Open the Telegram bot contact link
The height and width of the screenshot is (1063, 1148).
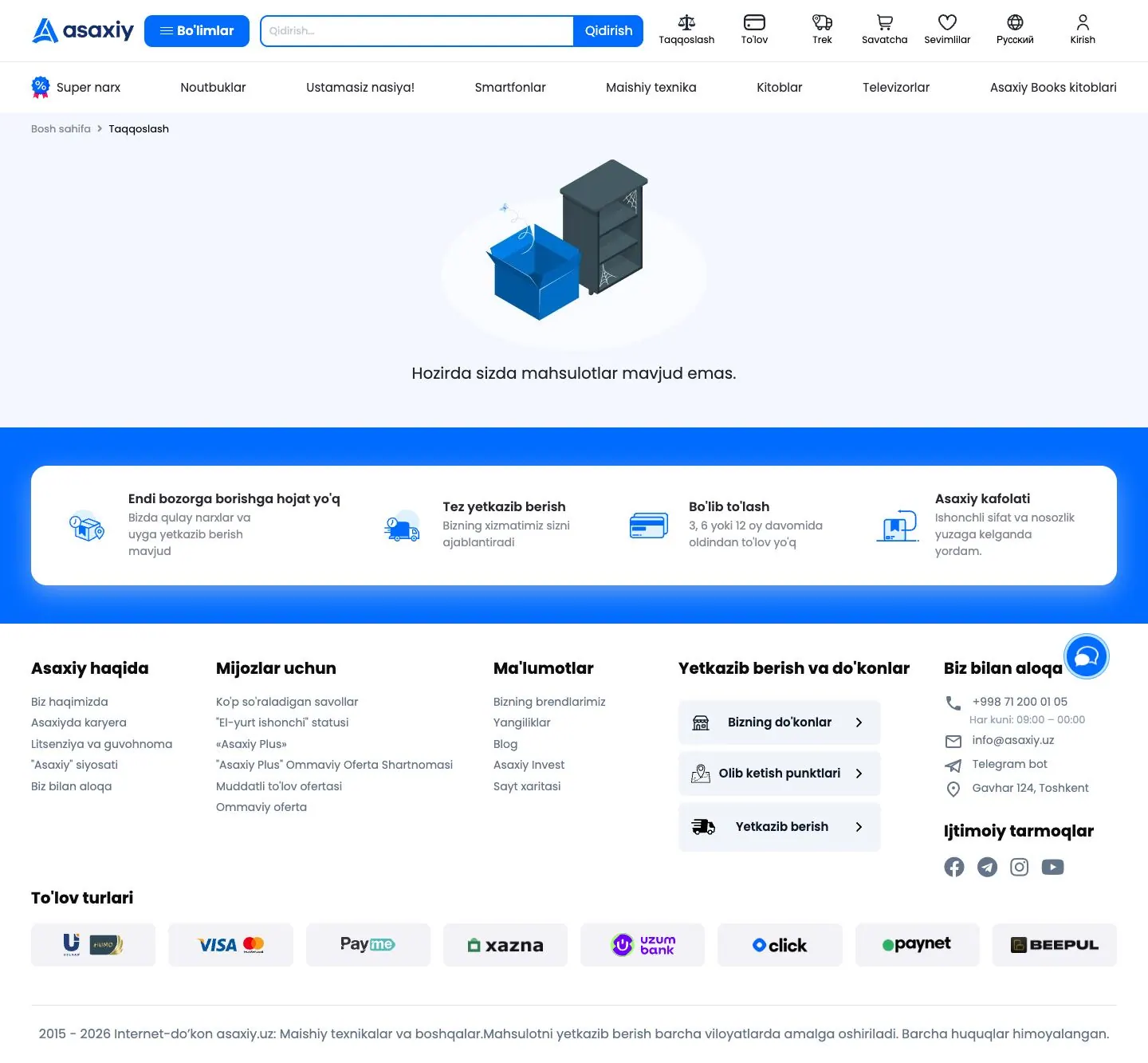1009,764
